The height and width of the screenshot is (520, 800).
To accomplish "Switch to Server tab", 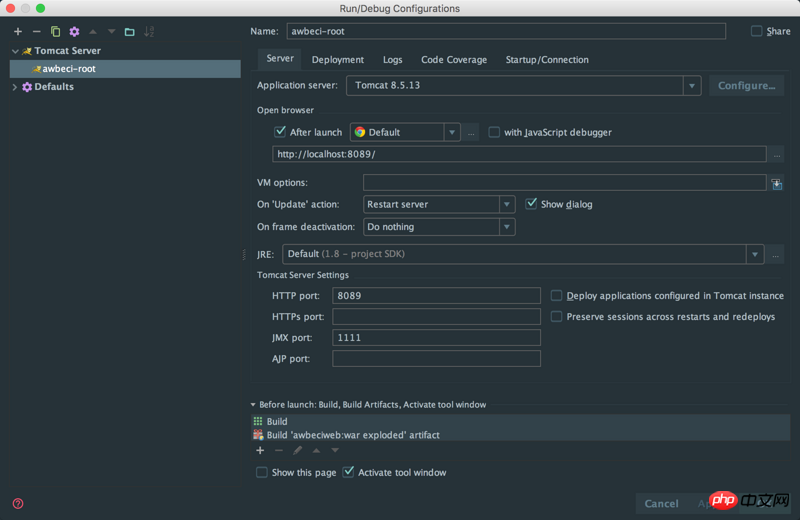I will point(280,59).
